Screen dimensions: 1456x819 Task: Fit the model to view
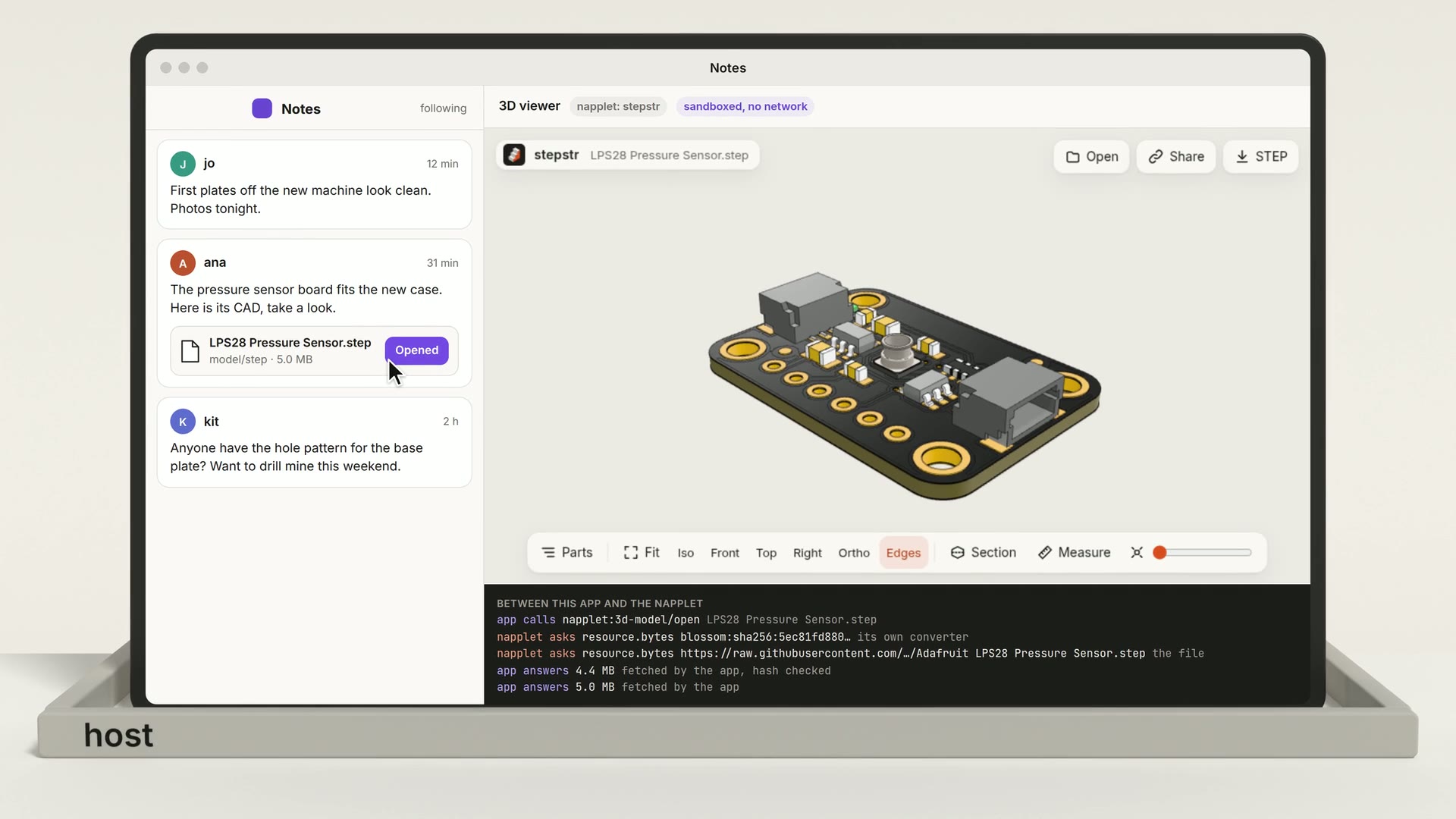(x=642, y=553)
